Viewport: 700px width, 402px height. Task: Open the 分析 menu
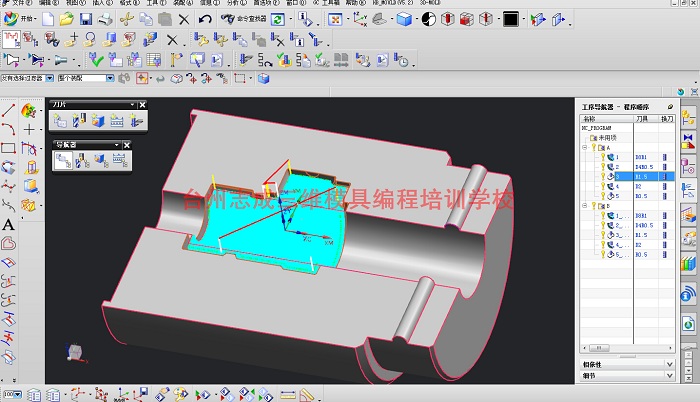pos(237,3)
